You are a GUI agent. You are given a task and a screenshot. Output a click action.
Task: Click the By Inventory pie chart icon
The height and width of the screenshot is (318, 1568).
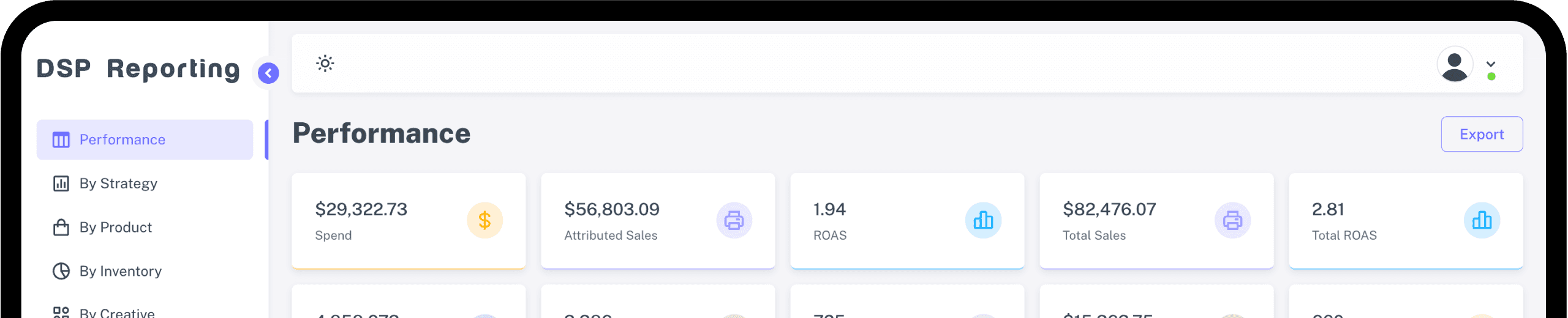(61, 271)
